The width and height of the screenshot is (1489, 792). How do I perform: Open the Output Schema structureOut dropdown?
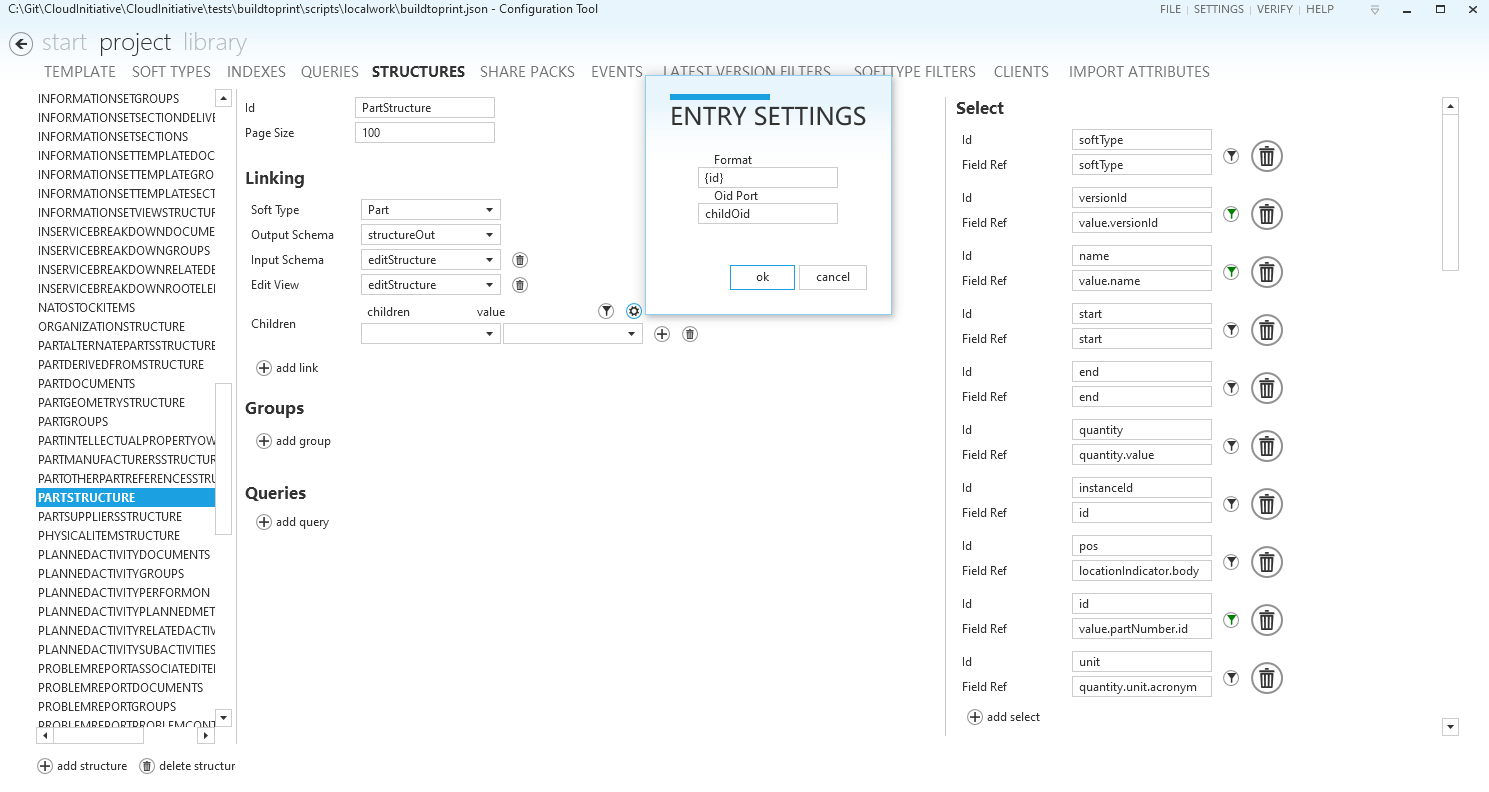430,234
